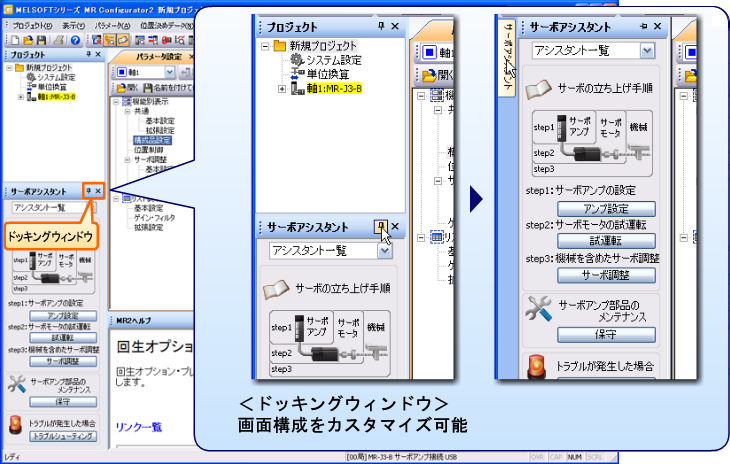Click the トラブルシューティング button

[63, 437]
